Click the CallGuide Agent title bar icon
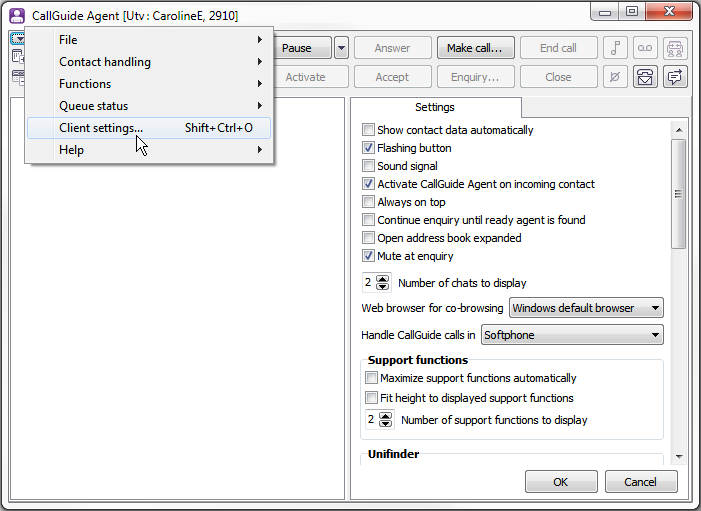701x511 pixels. 17,16
